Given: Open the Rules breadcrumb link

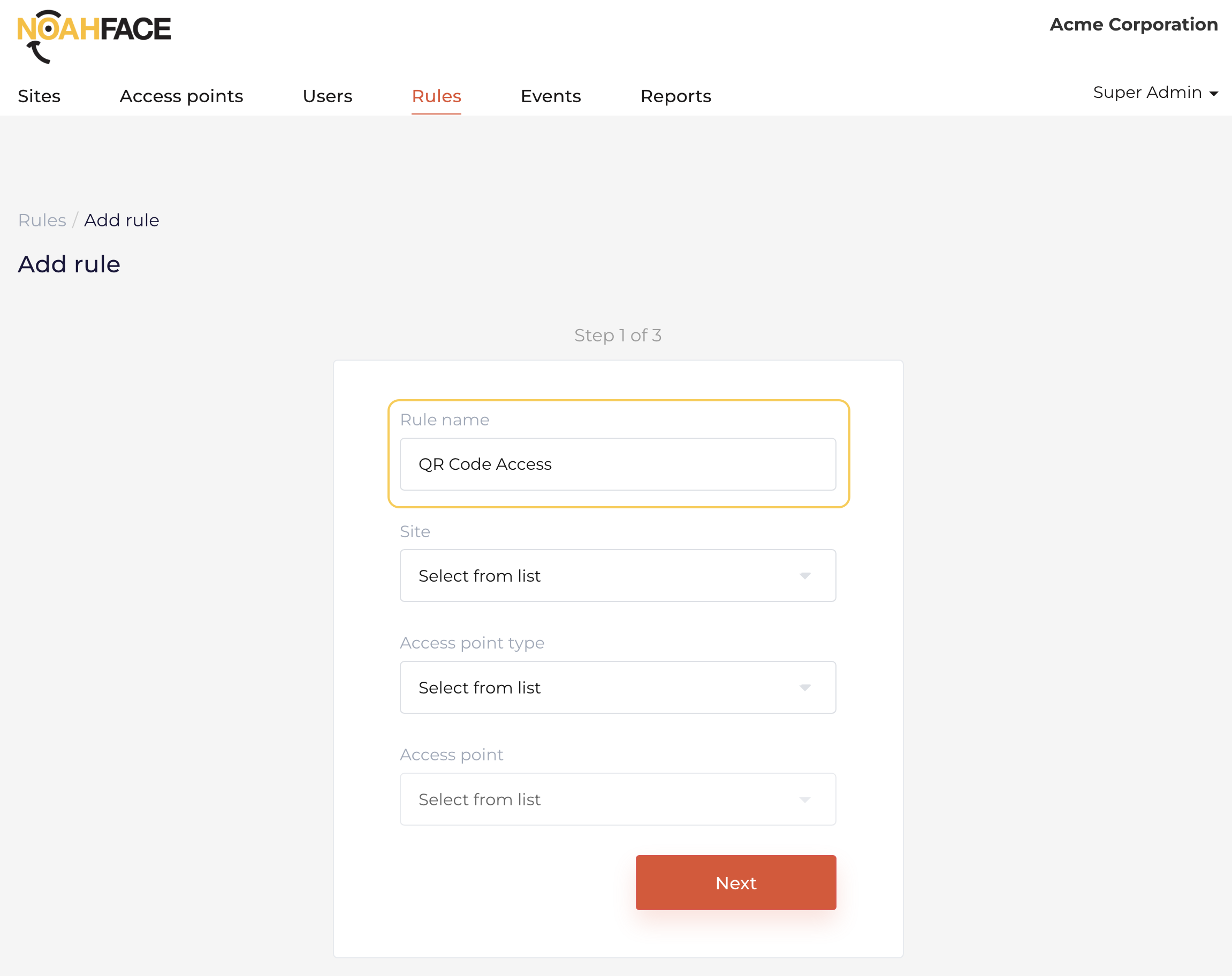Looking at the screenshot, I should (x=42, y=220).
